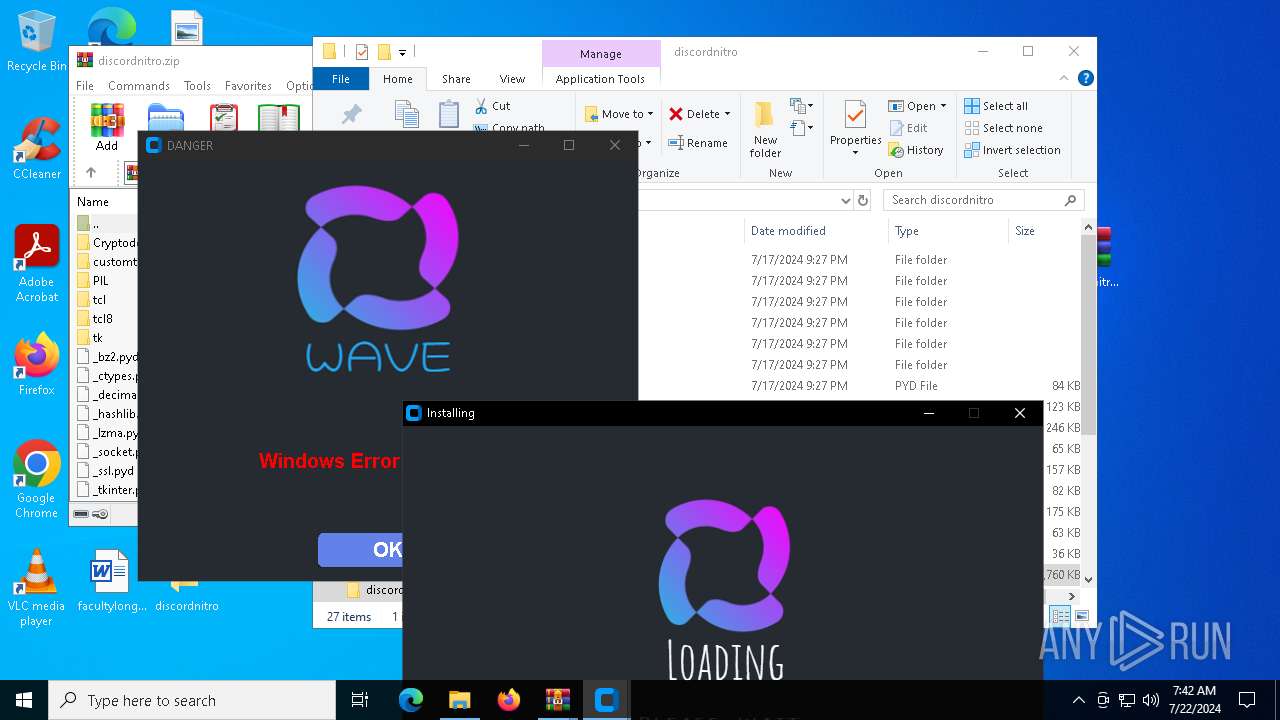Open Explorer Help question mark icon
This screenshot has height=720, width=1280.
pyautogui.click(x=1085, y=78)
